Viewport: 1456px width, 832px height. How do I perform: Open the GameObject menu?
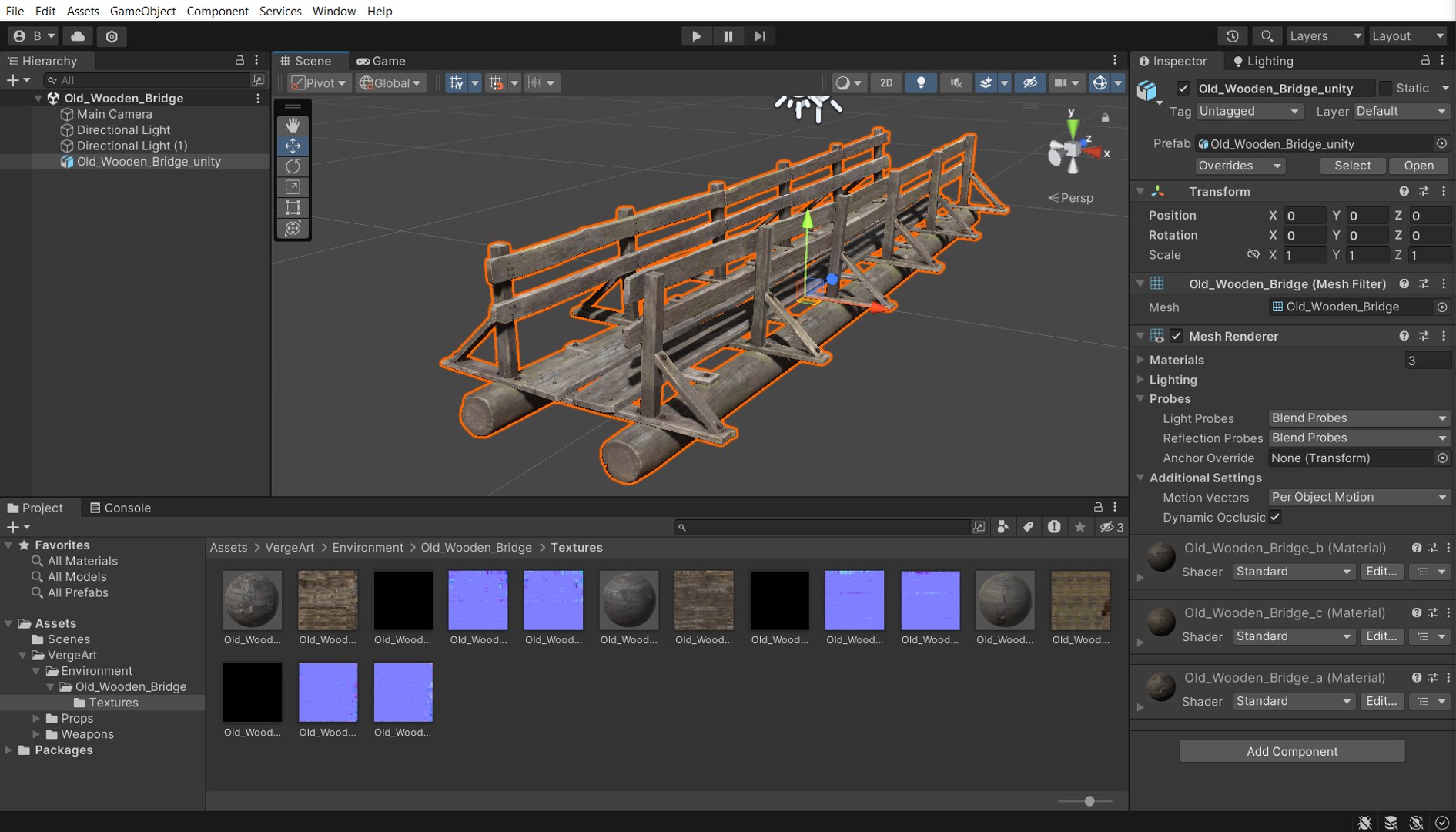click(x=142, y=11)
